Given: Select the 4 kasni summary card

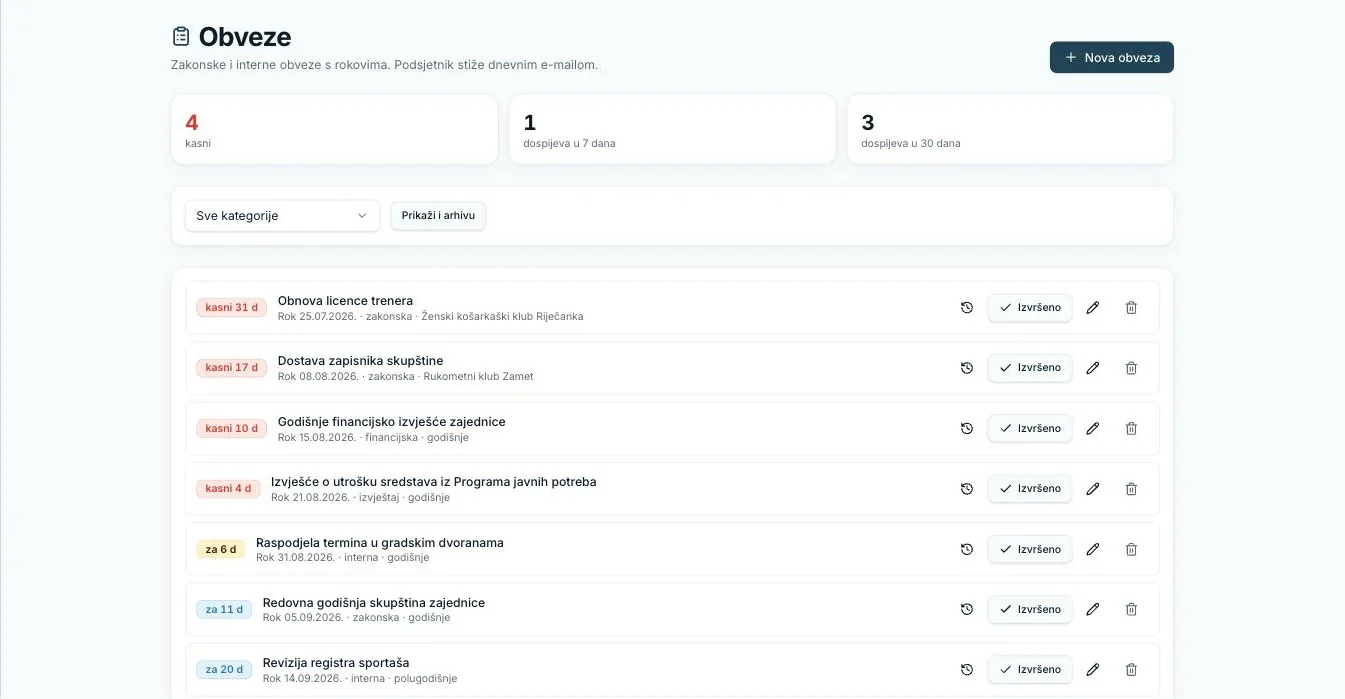Looking at the screenshot, I should click(334, 130).
